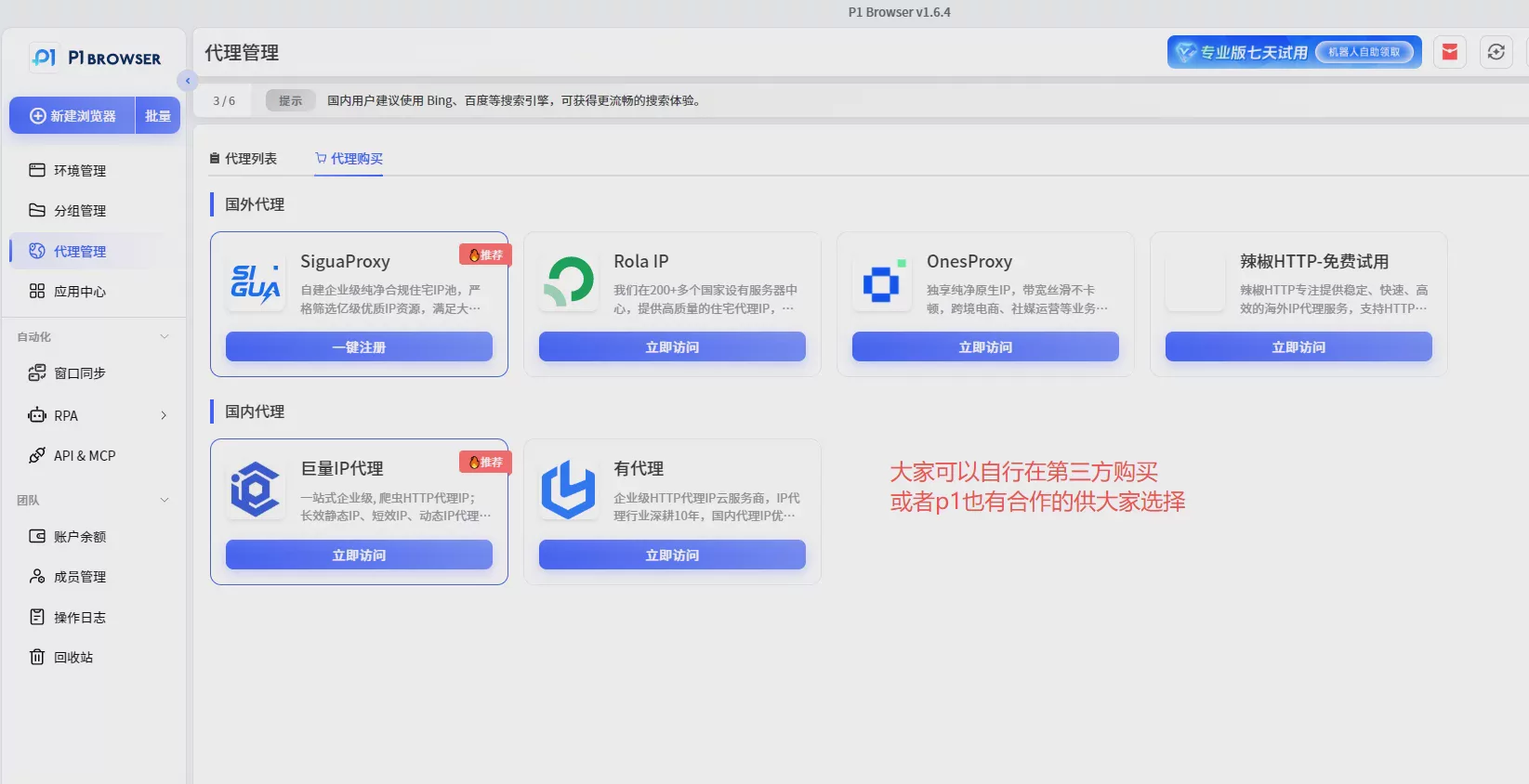Click the 3/6 tip counter
1529x784 pixels.
(224, 100)
